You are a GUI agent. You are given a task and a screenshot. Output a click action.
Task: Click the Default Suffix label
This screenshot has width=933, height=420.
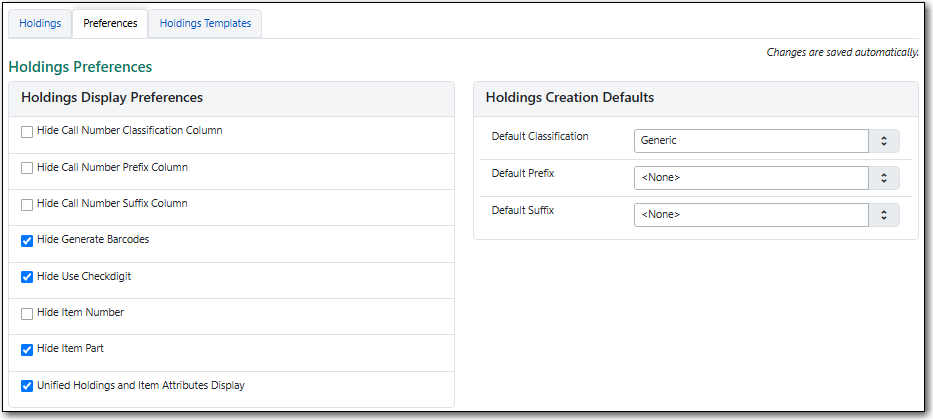point(522,210)
